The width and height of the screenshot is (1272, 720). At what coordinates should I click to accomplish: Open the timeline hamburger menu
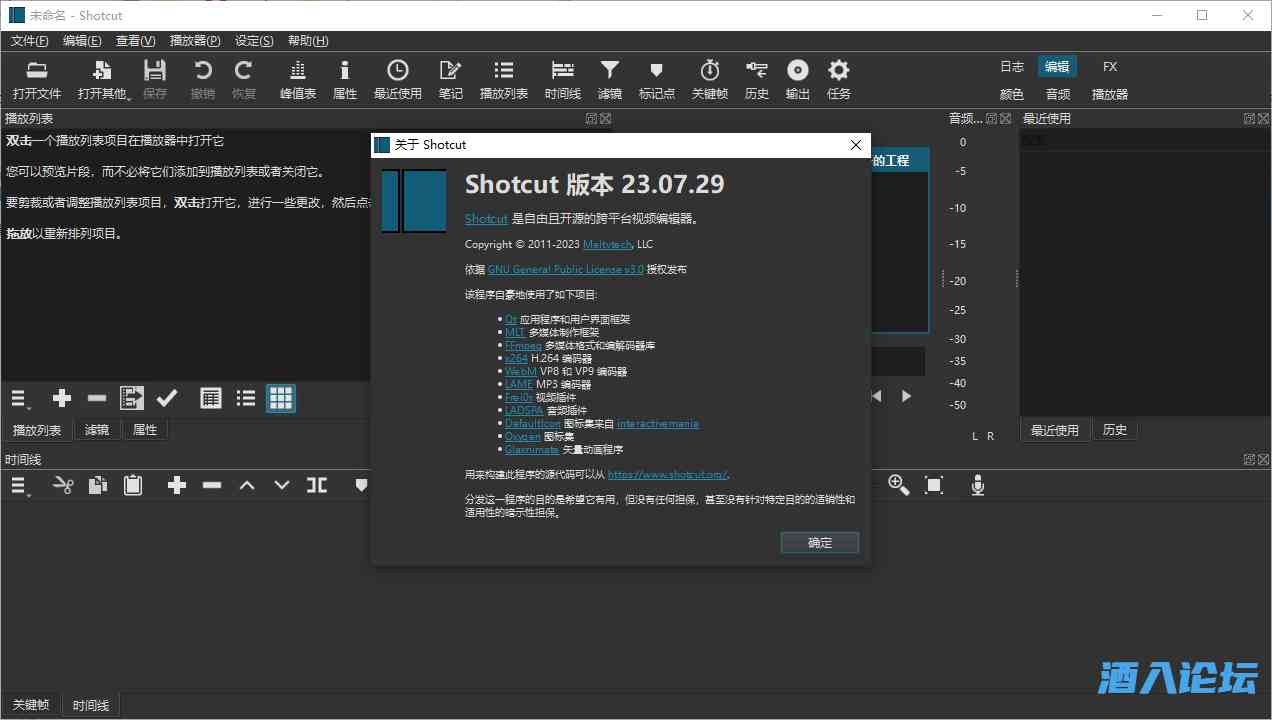19,485
